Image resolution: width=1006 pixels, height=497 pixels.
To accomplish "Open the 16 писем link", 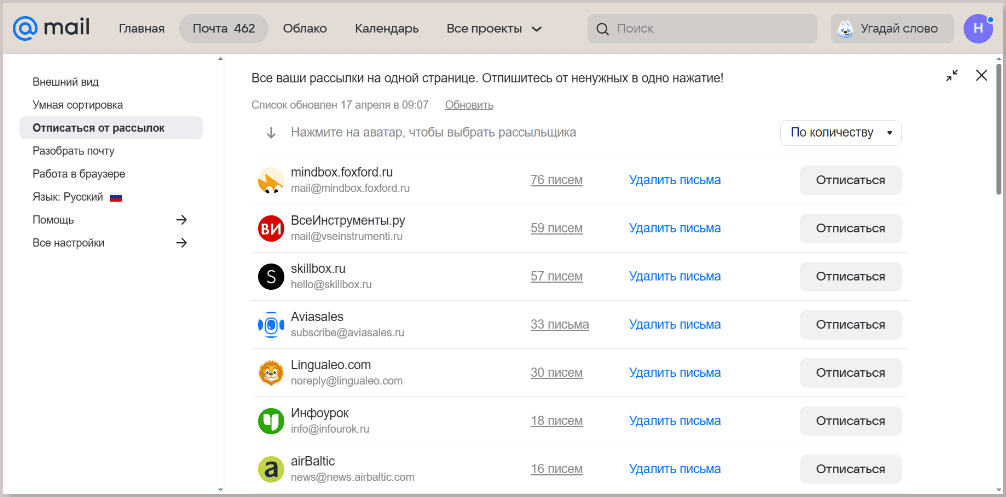I will pos(556,469).
